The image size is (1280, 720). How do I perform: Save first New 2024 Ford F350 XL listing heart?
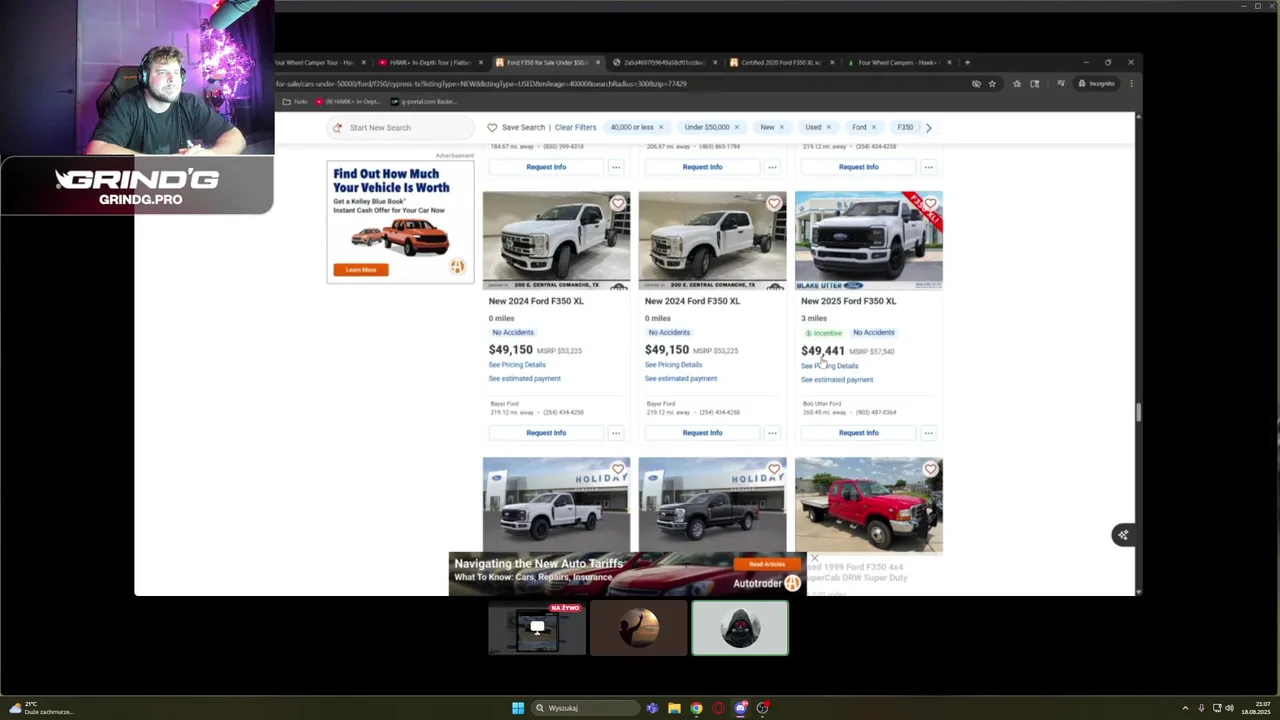tap(618, 204)
